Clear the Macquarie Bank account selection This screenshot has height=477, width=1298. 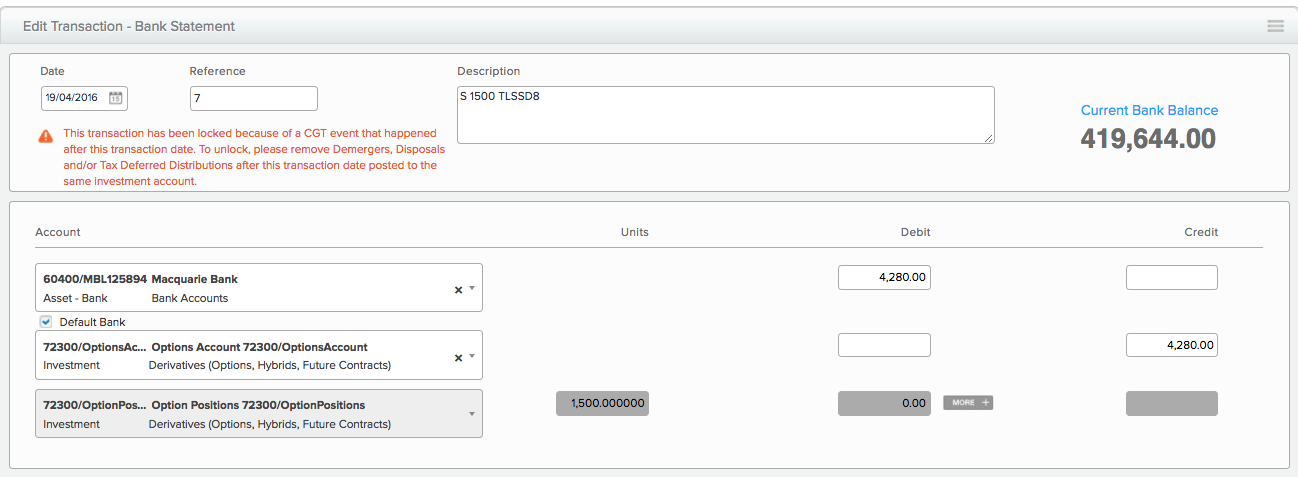point(458,289)
